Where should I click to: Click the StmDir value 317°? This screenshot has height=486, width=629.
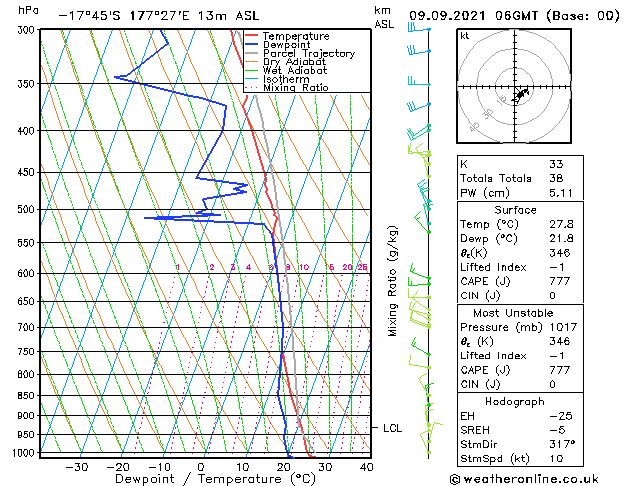(x=562, y=444)
